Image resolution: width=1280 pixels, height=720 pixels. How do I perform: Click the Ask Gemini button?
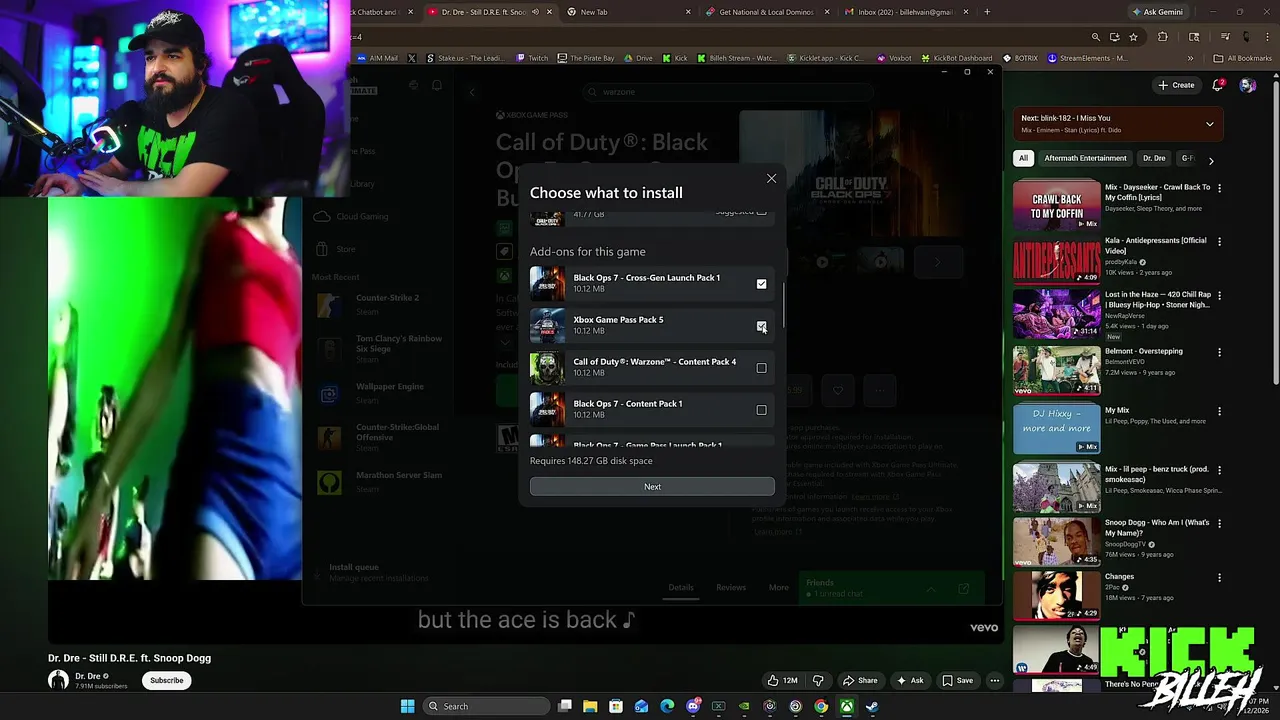(x=1157, y=12)
